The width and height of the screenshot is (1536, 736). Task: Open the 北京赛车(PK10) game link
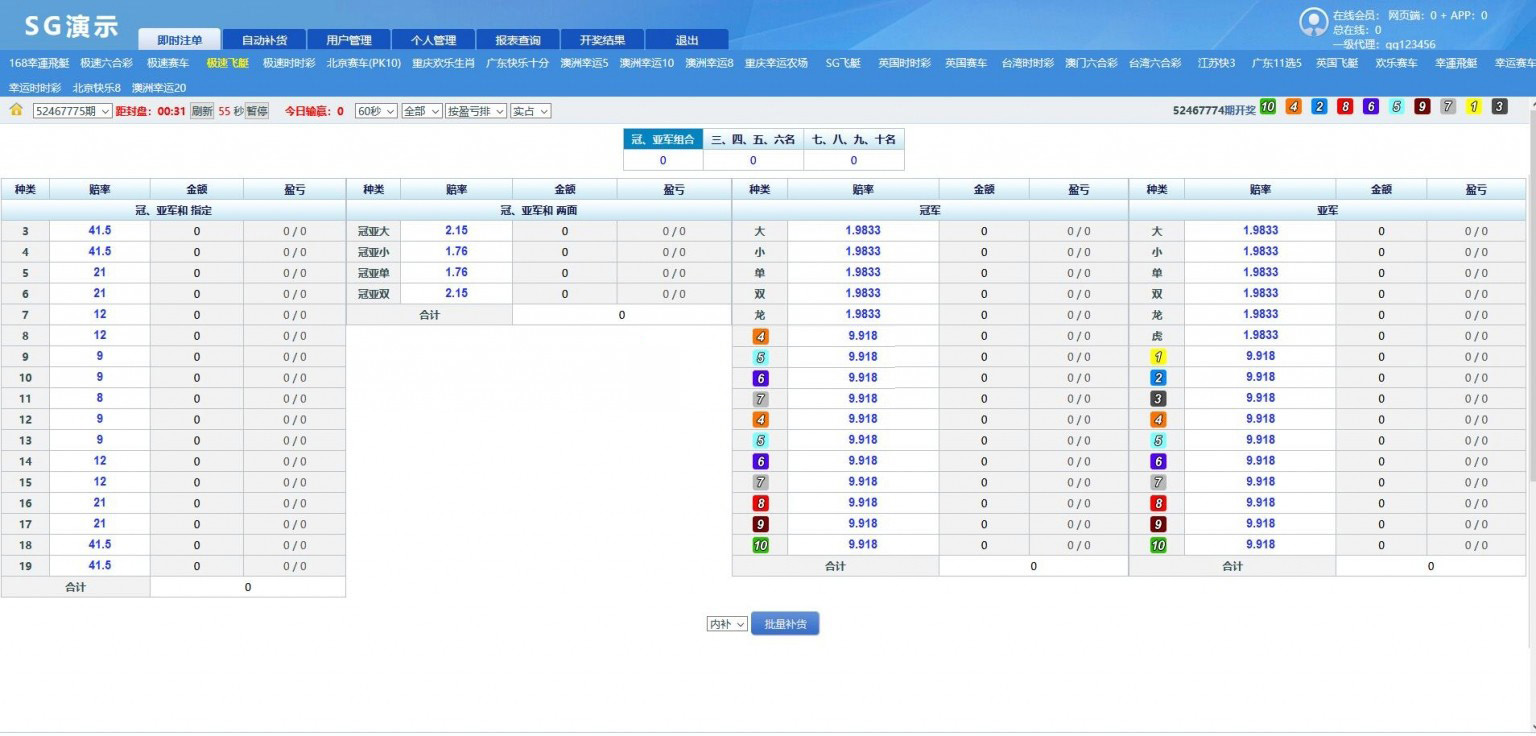(363, 63)
